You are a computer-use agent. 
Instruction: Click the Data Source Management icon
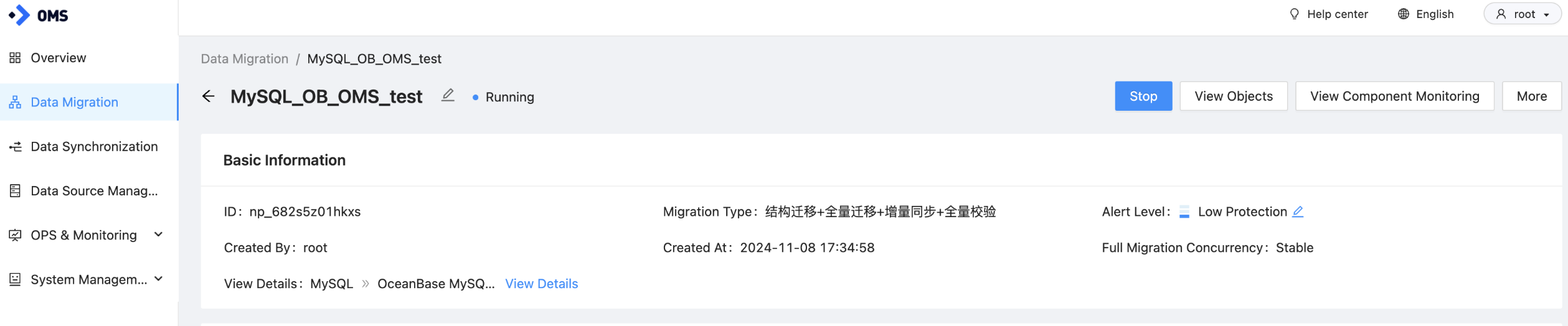(15, 191)
